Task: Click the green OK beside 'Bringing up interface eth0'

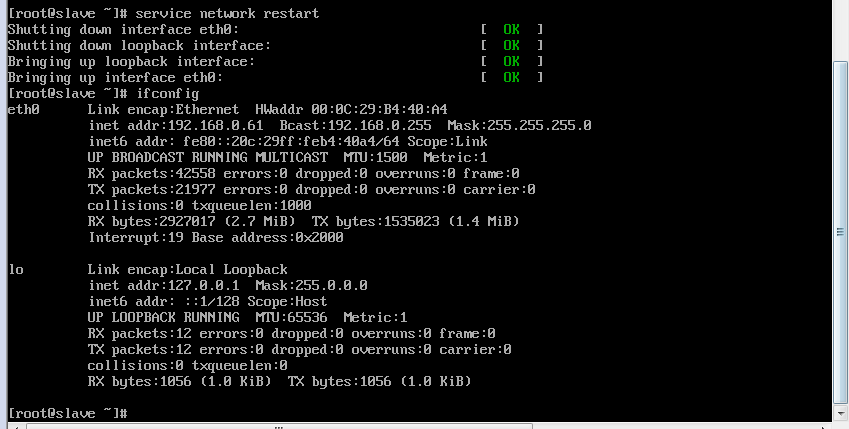Action: 511,77
